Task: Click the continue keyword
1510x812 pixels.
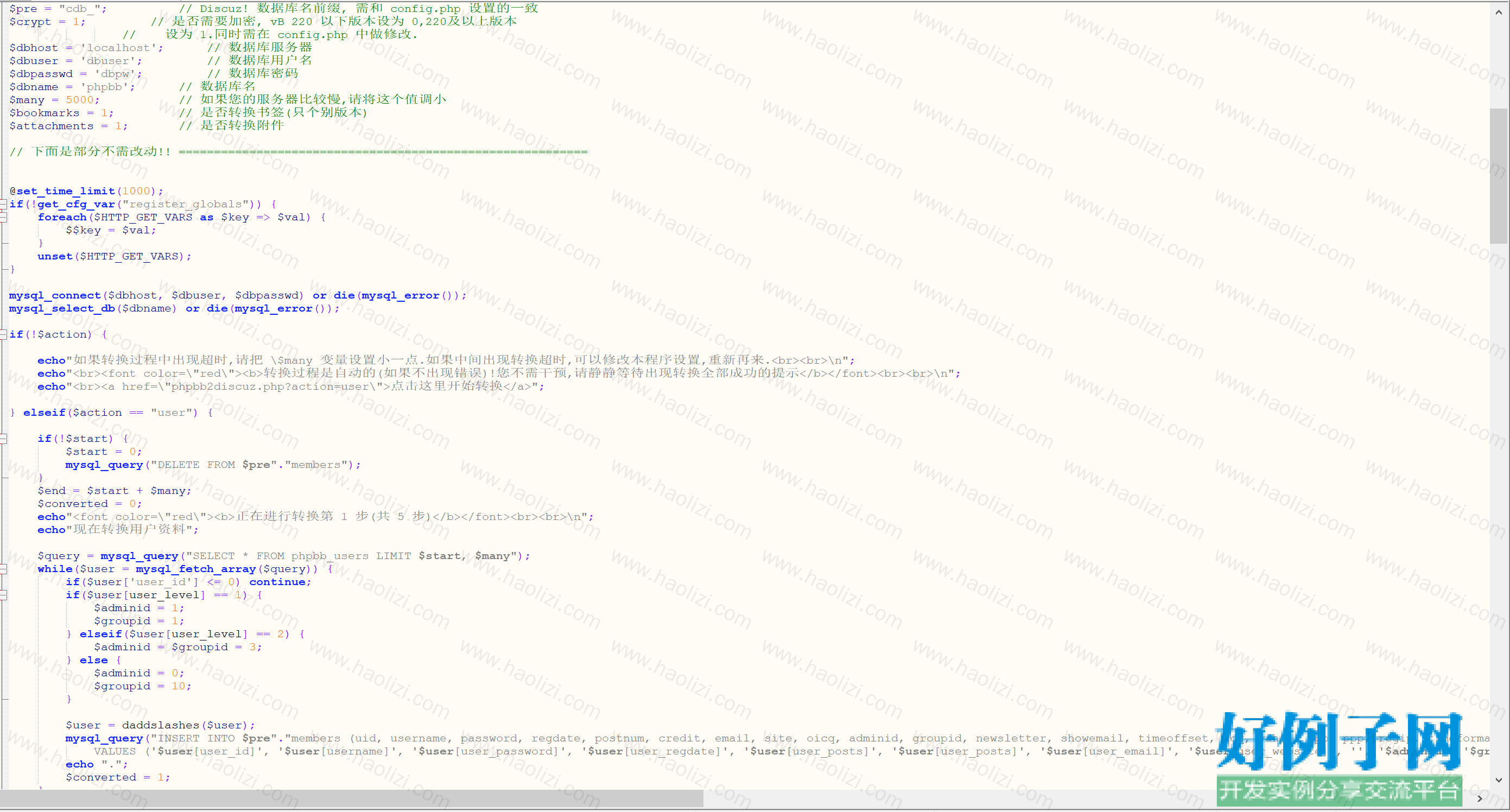Action: (277, 582)
